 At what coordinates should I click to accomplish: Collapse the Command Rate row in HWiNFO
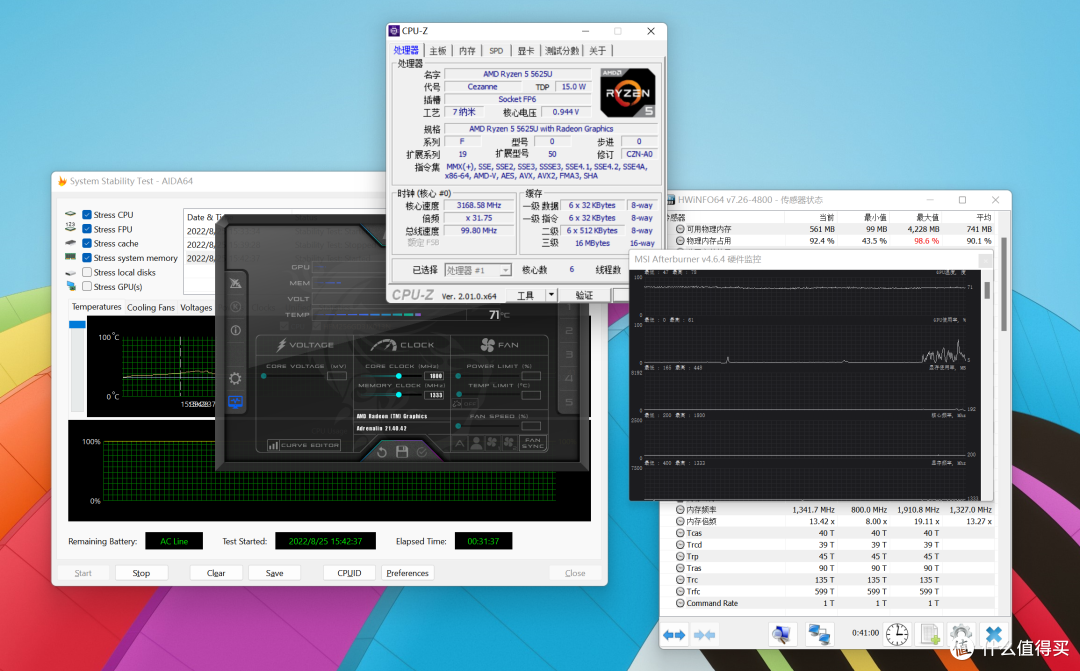(x=679, y=604)
